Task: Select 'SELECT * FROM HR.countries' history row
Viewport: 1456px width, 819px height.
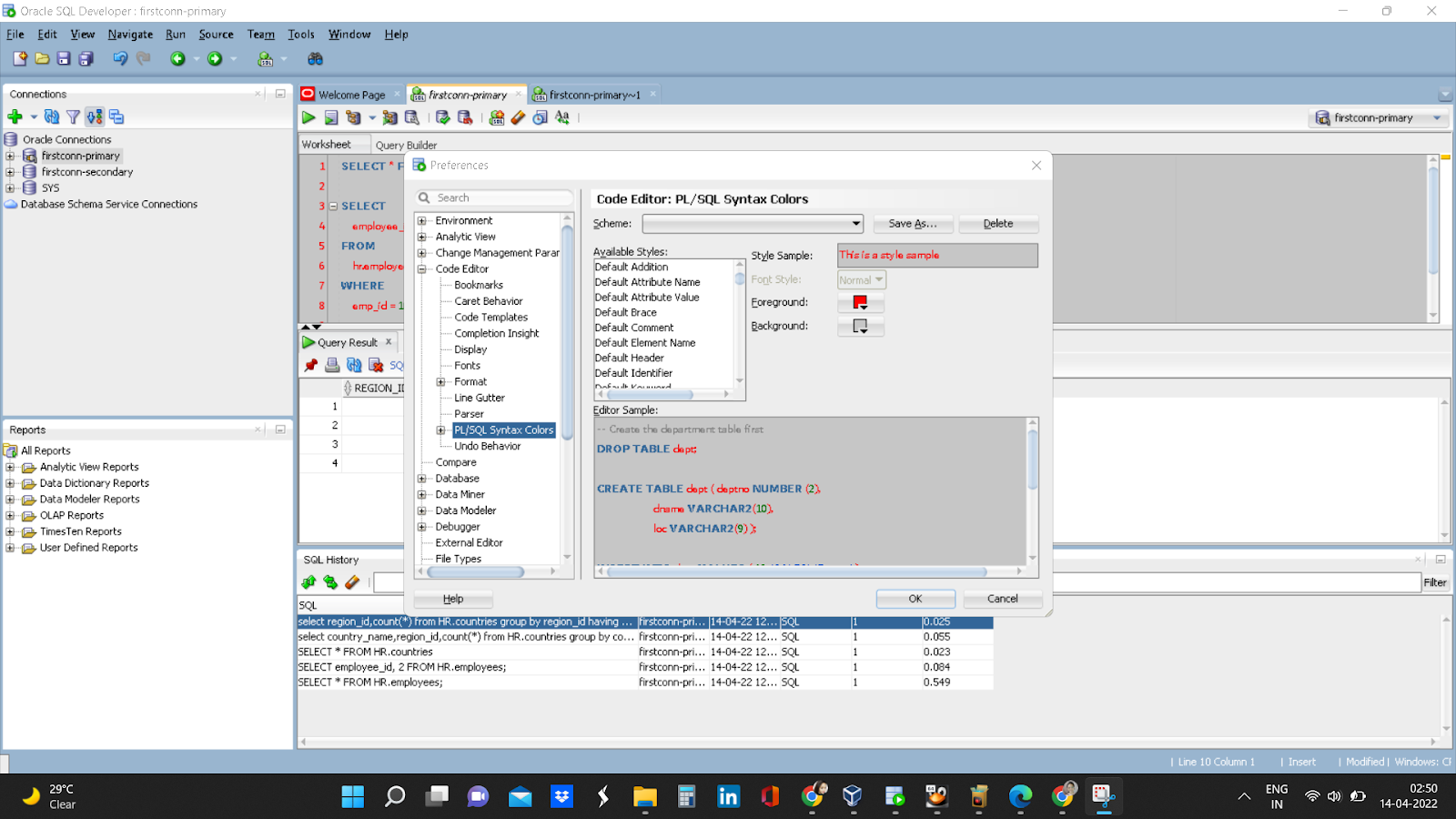Action: tap(644, 652)
